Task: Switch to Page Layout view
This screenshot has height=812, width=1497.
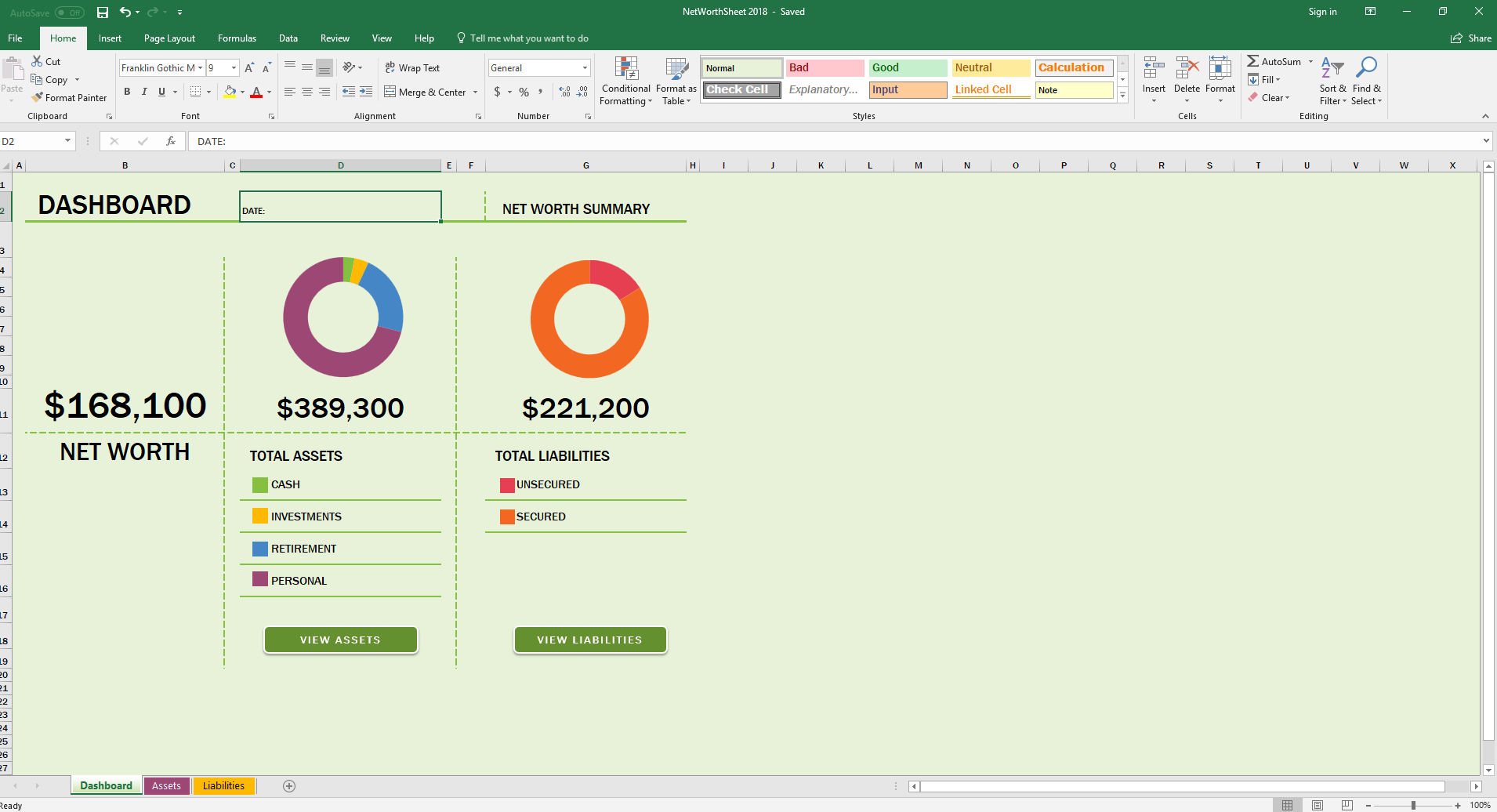Action: click(x=1318, y=805)
